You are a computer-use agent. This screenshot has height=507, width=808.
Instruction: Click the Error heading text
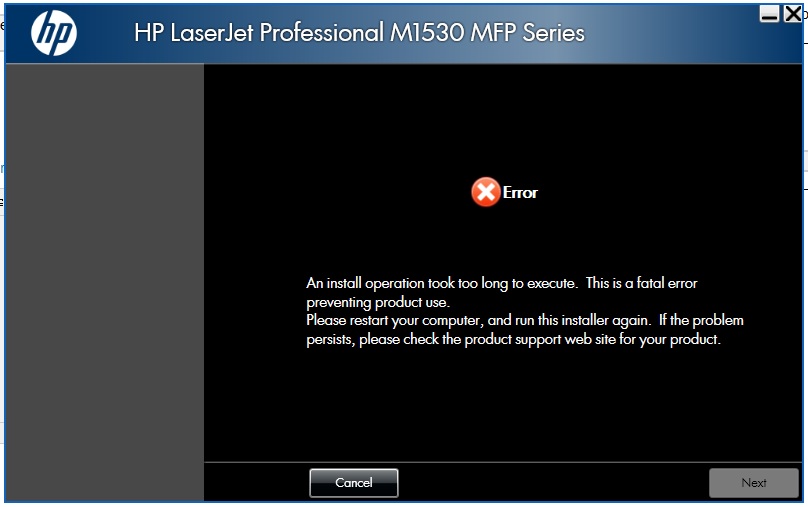tap(520, 193)
